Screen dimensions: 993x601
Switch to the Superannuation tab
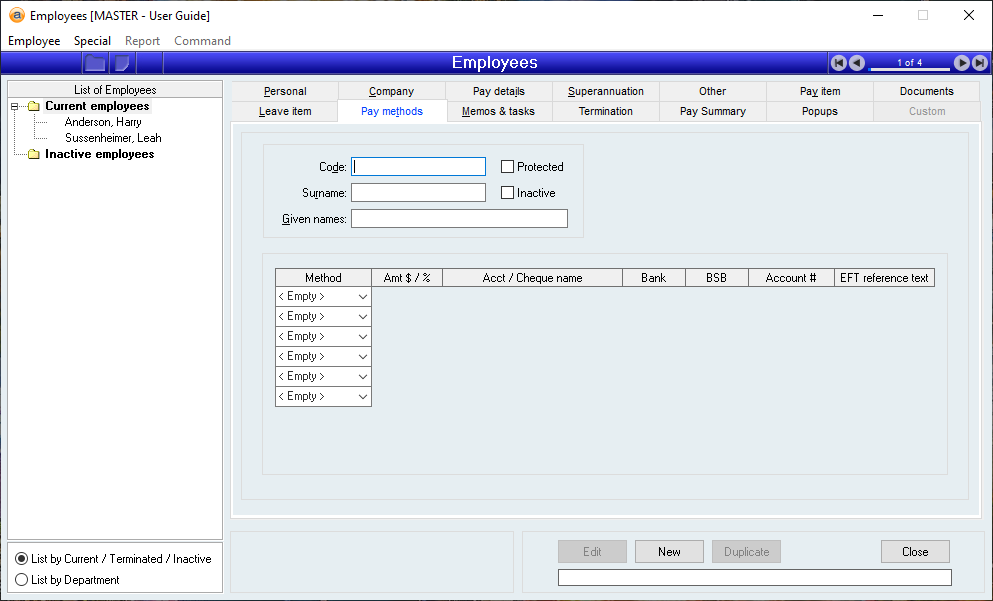(606, 91)
